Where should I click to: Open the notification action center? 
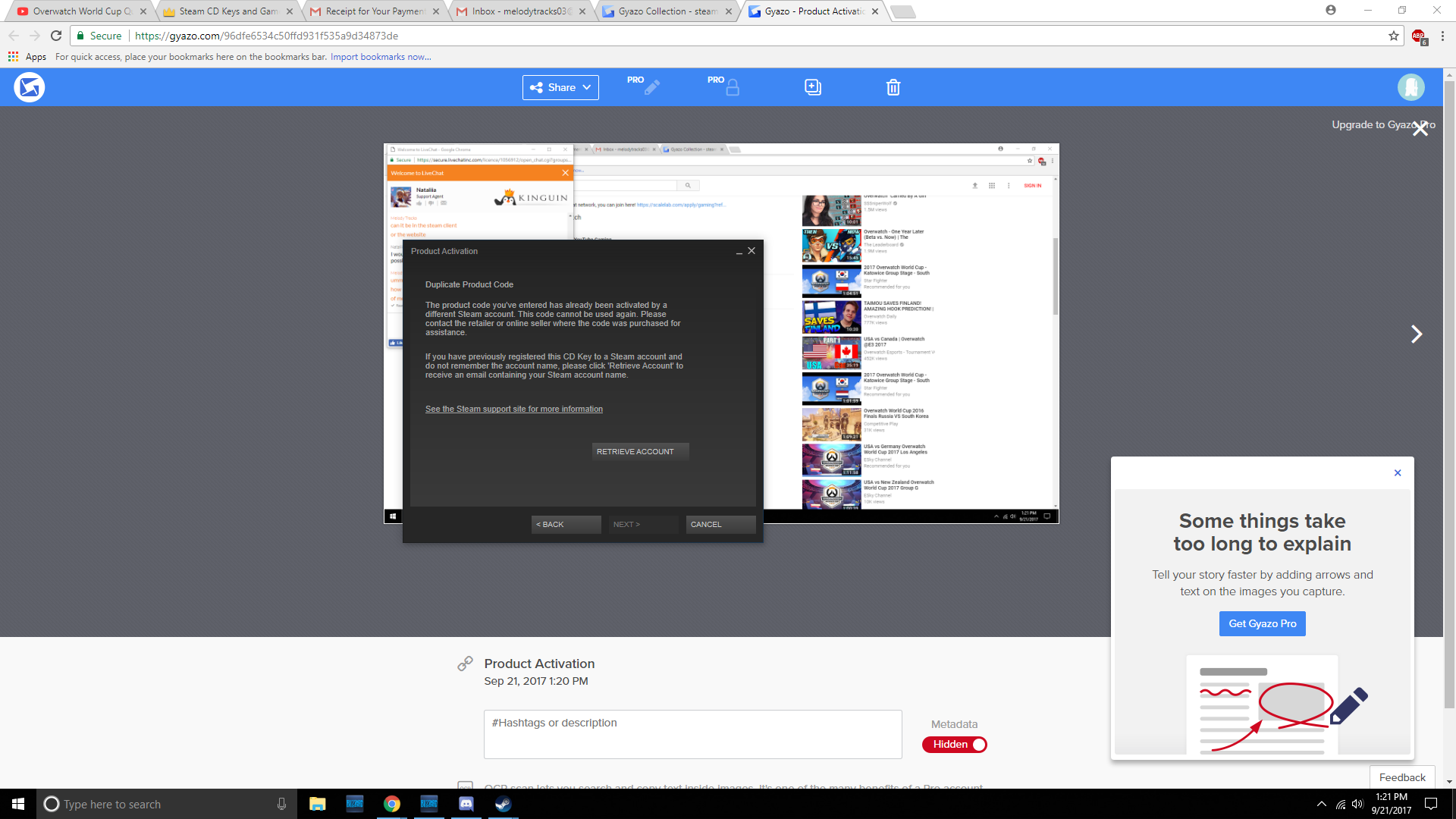1431,804
